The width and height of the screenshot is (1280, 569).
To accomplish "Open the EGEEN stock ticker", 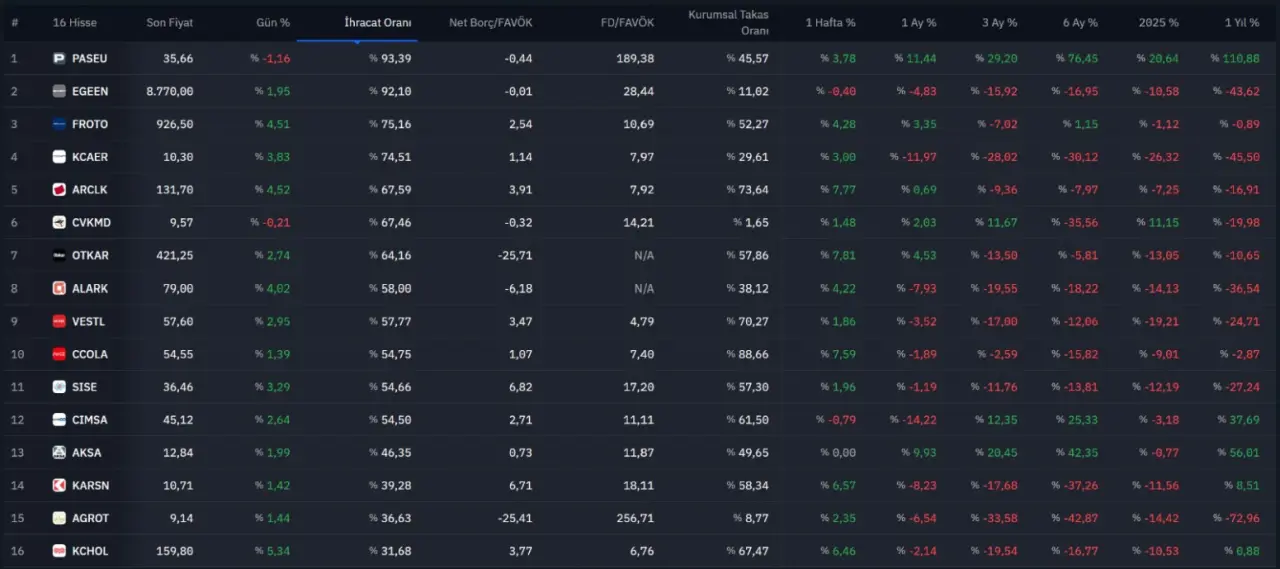I will [90, 92].
